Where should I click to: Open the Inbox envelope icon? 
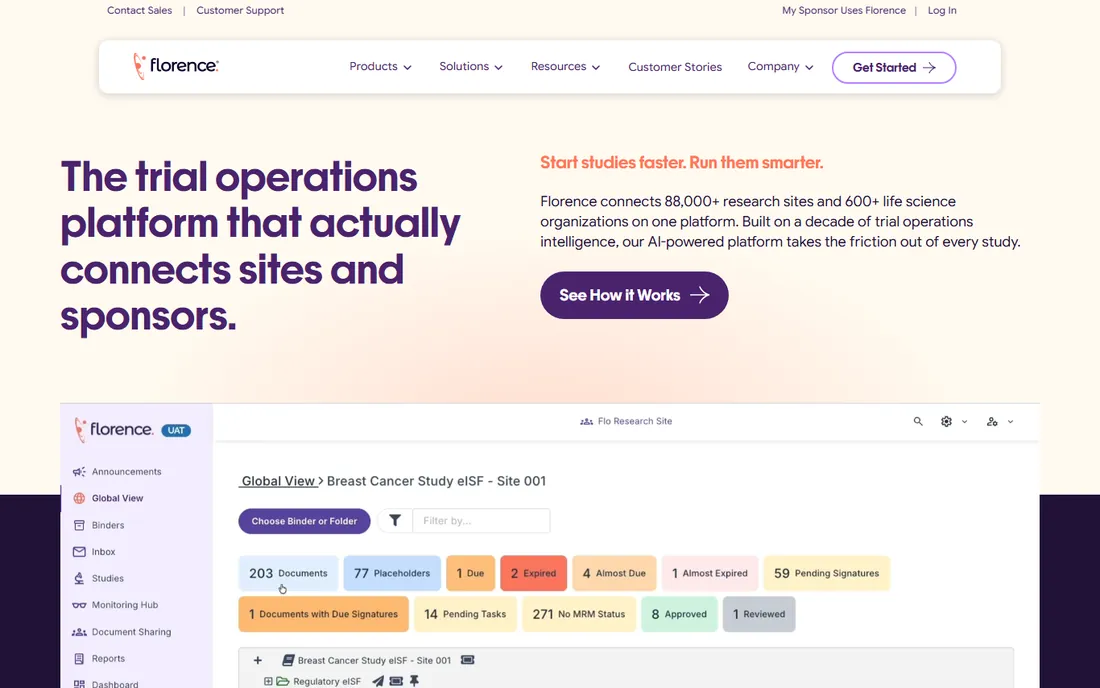point(79,551)
